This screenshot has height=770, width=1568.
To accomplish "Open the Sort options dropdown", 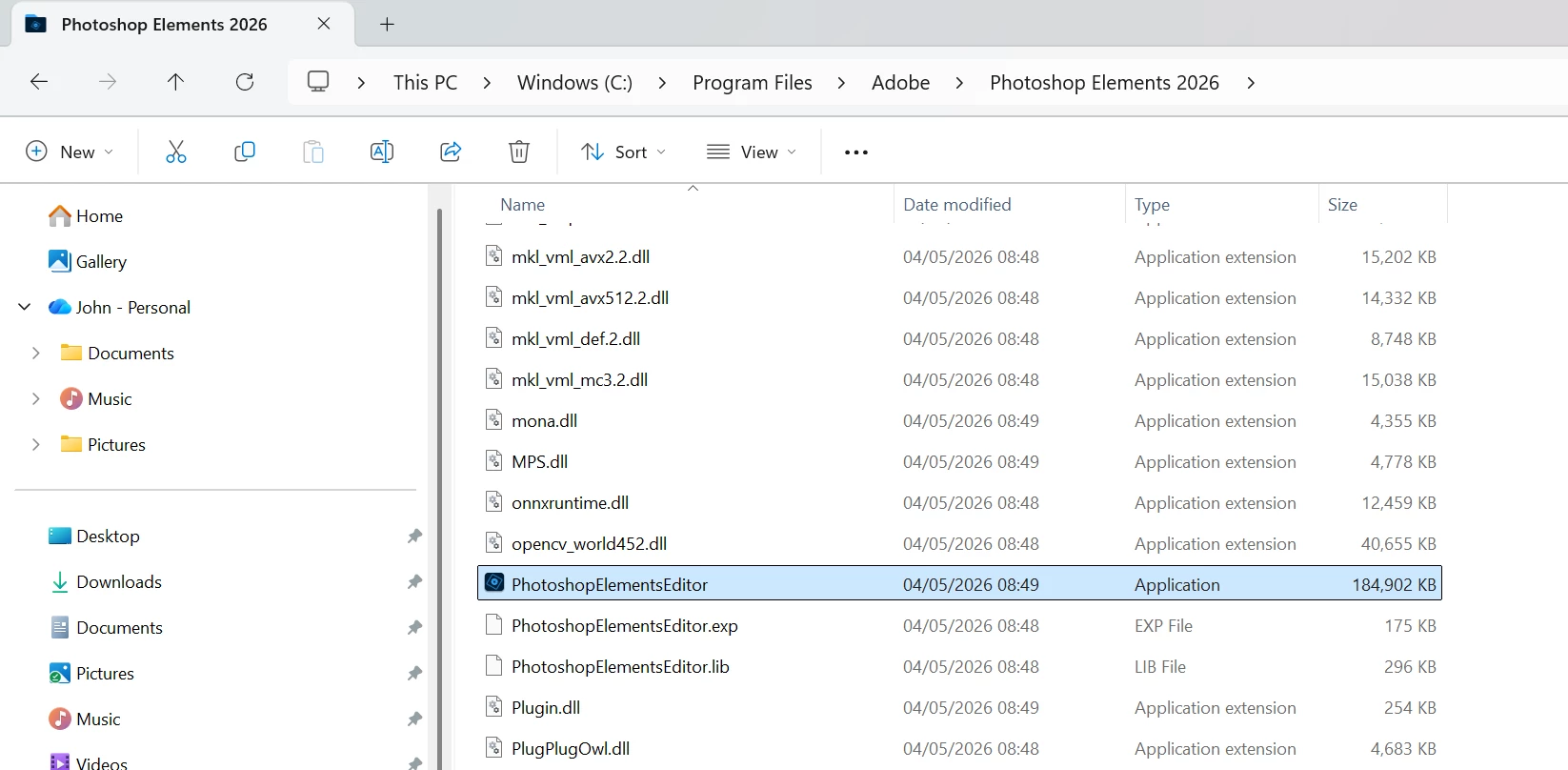I will 624,152.
